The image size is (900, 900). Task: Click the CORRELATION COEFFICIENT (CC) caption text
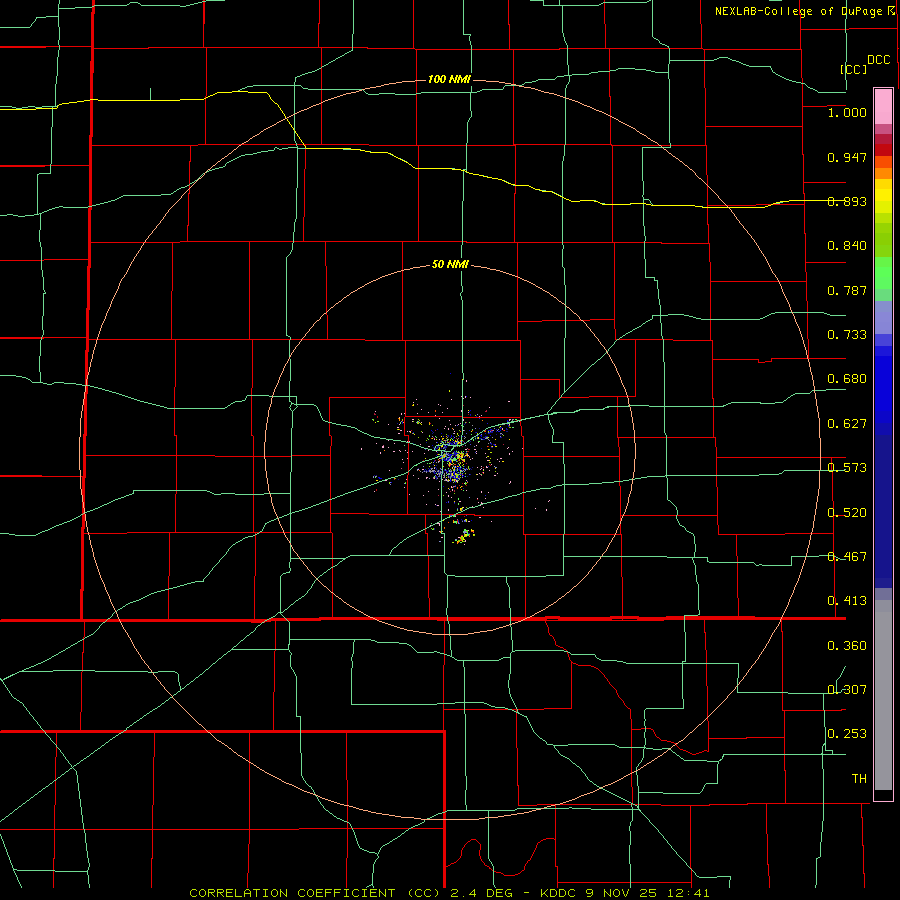point(316,893)
